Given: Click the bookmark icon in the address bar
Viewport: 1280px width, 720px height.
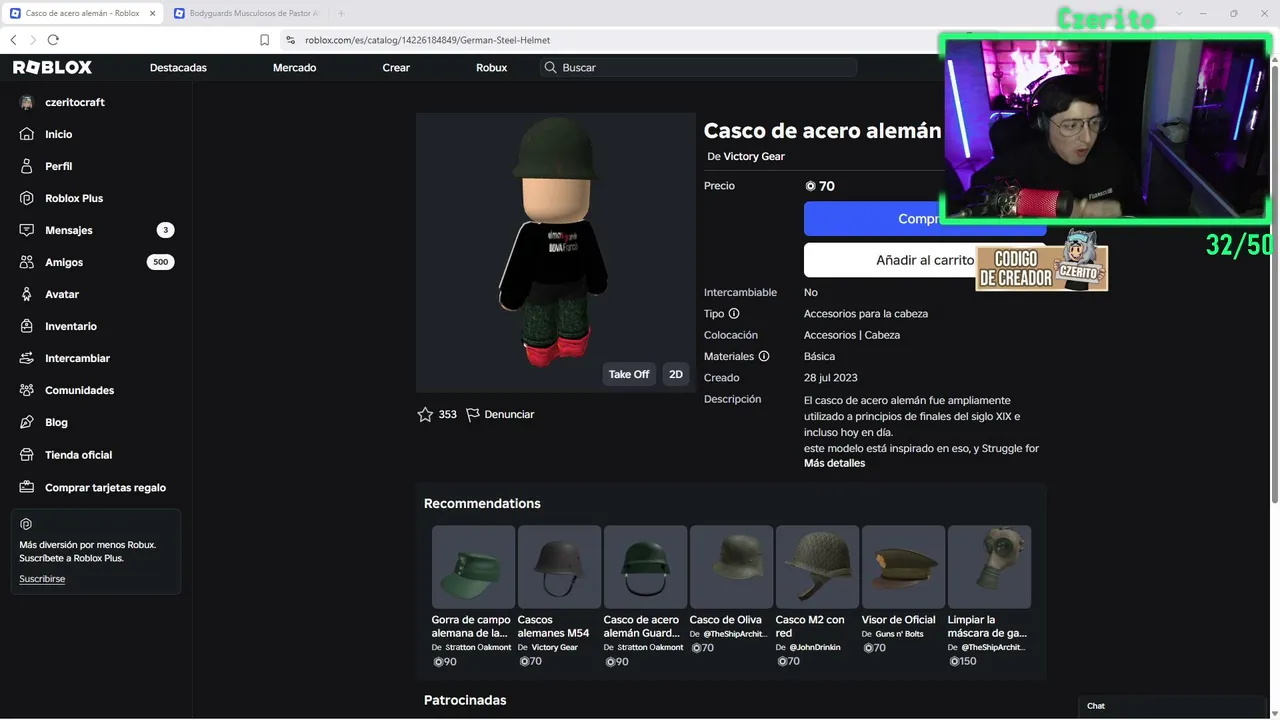Looking at the screenshot, I should coord(264,40).
